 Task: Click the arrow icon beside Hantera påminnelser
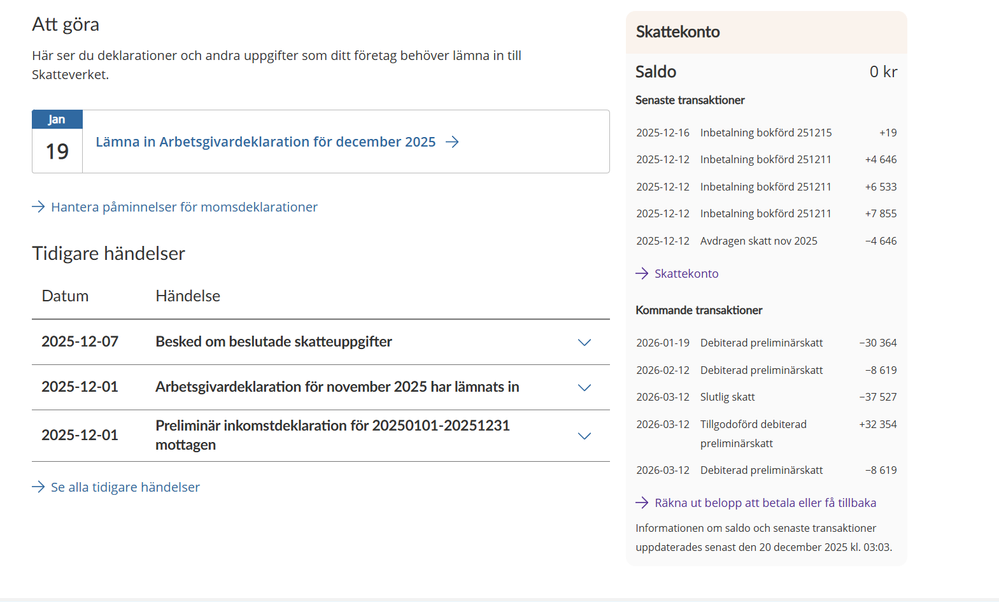(38, 207)
